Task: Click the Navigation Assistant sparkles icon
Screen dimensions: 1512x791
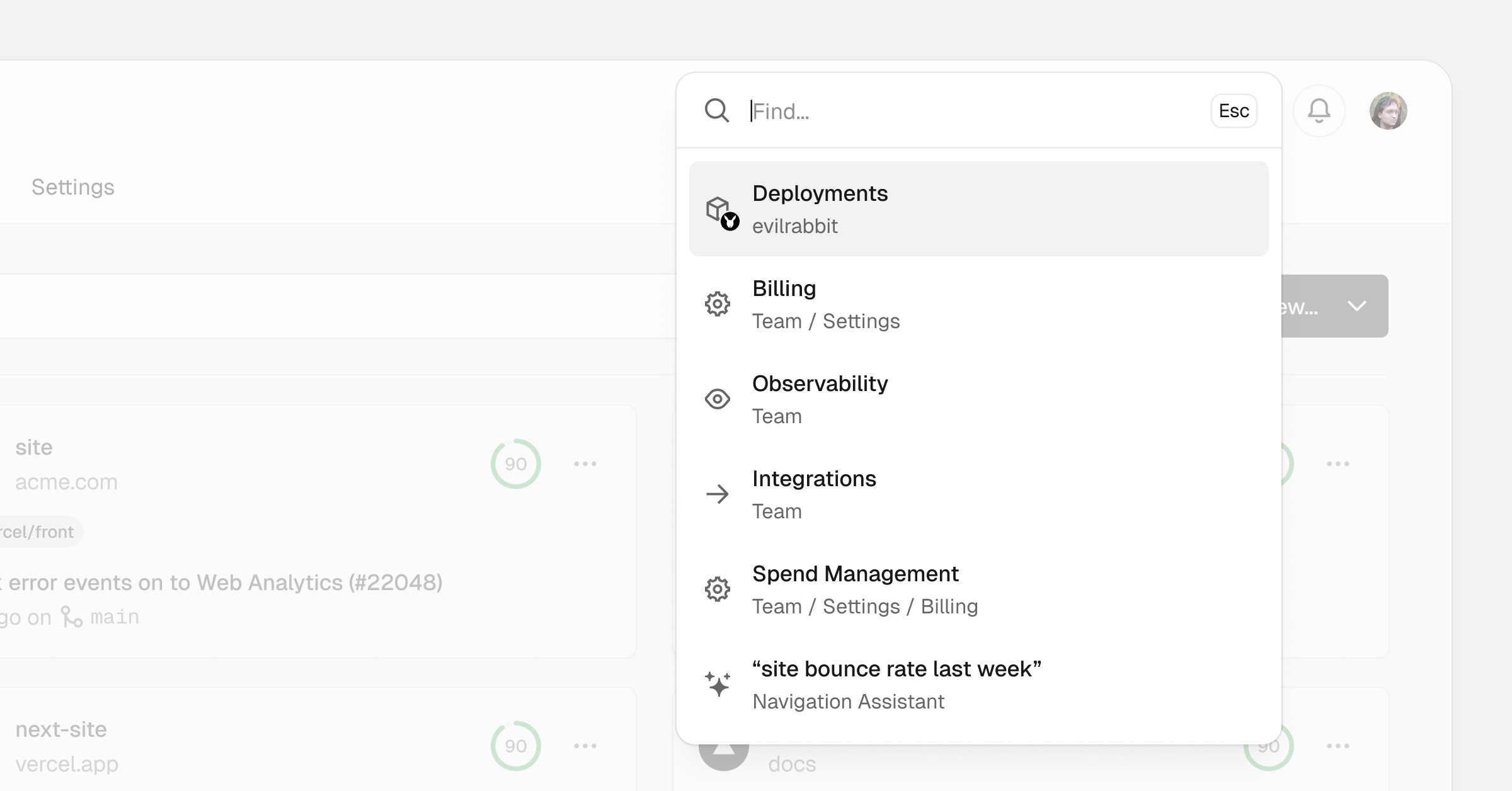Action: coord(718,684)
